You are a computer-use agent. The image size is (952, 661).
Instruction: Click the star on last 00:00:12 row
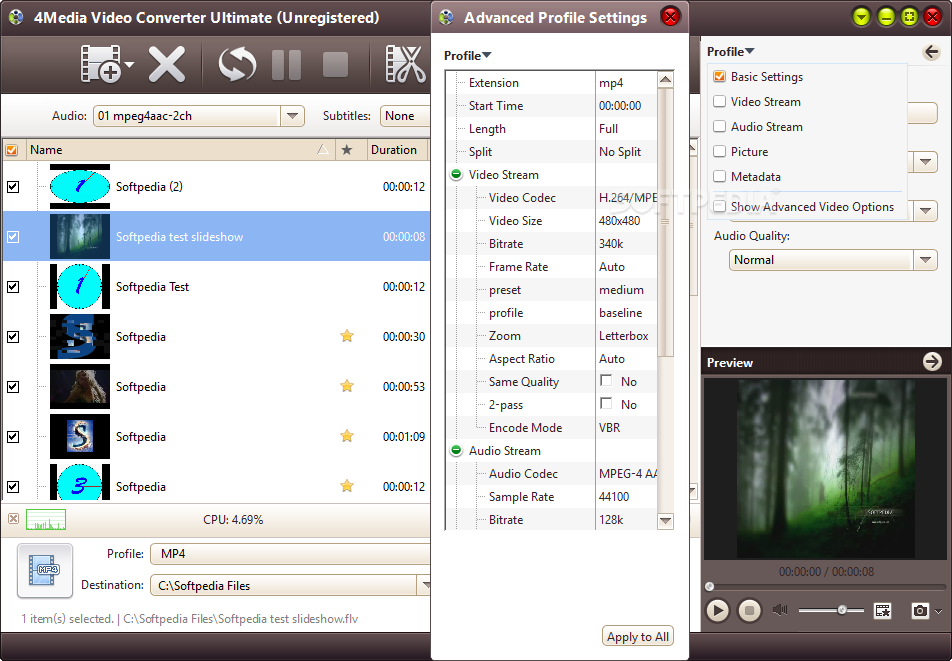[347, 485]
